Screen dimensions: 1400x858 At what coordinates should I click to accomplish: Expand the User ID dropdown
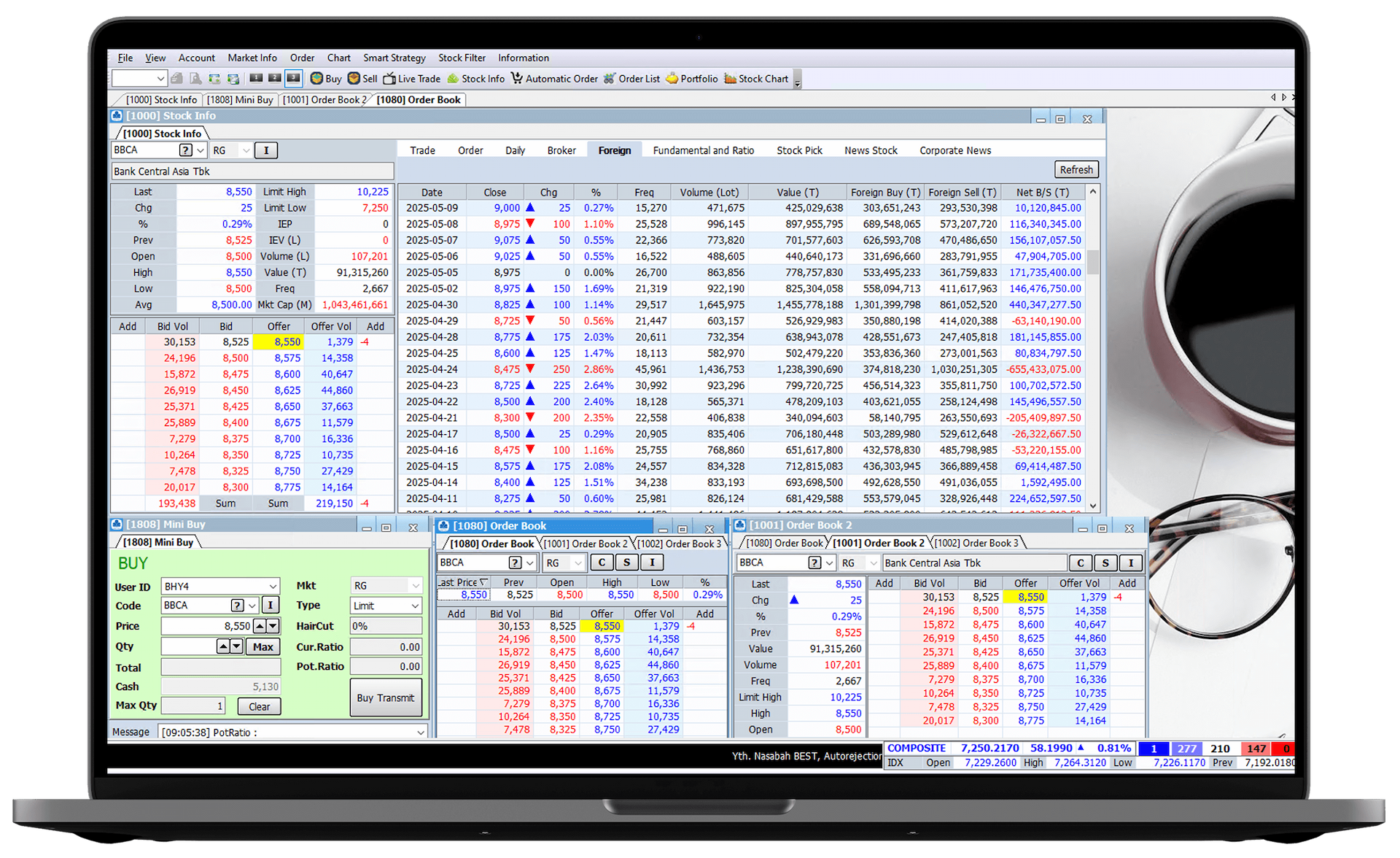[x=273, y=587]
